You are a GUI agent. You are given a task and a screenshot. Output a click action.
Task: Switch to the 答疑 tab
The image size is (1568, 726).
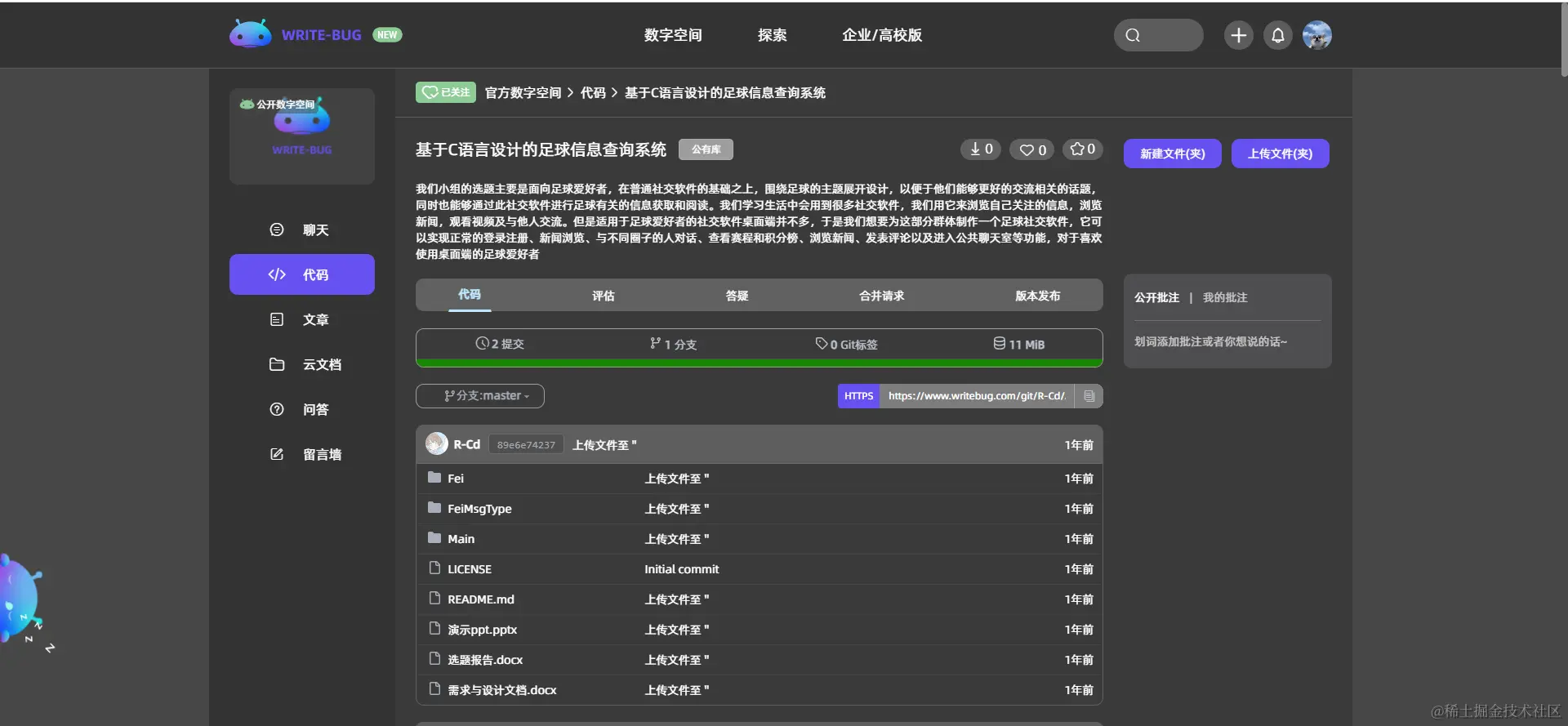click(x=737, y=296)
